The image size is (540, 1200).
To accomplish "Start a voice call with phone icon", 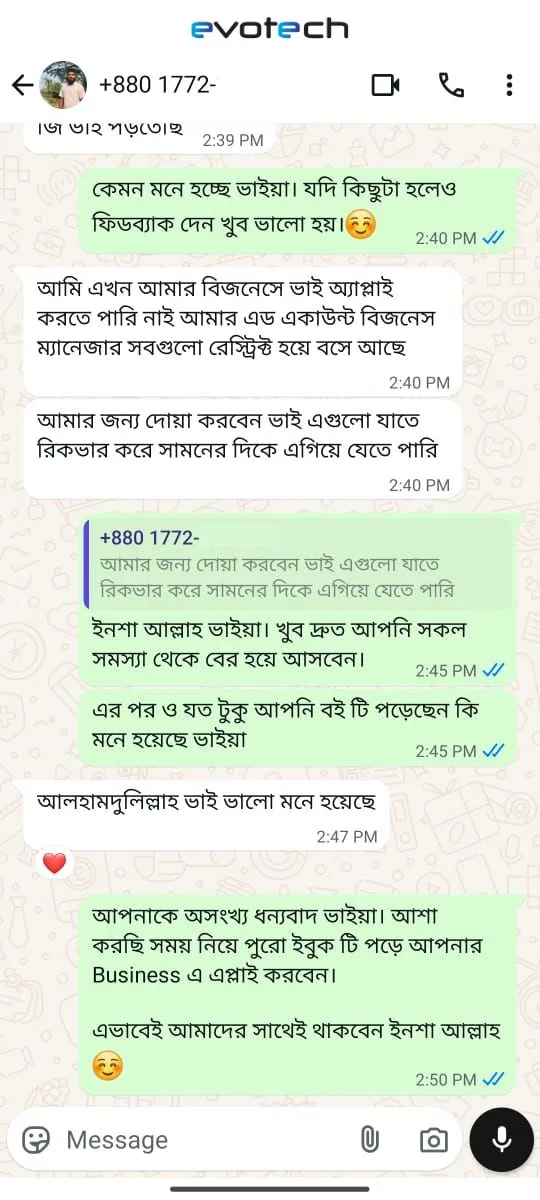I will coord(451,85).
